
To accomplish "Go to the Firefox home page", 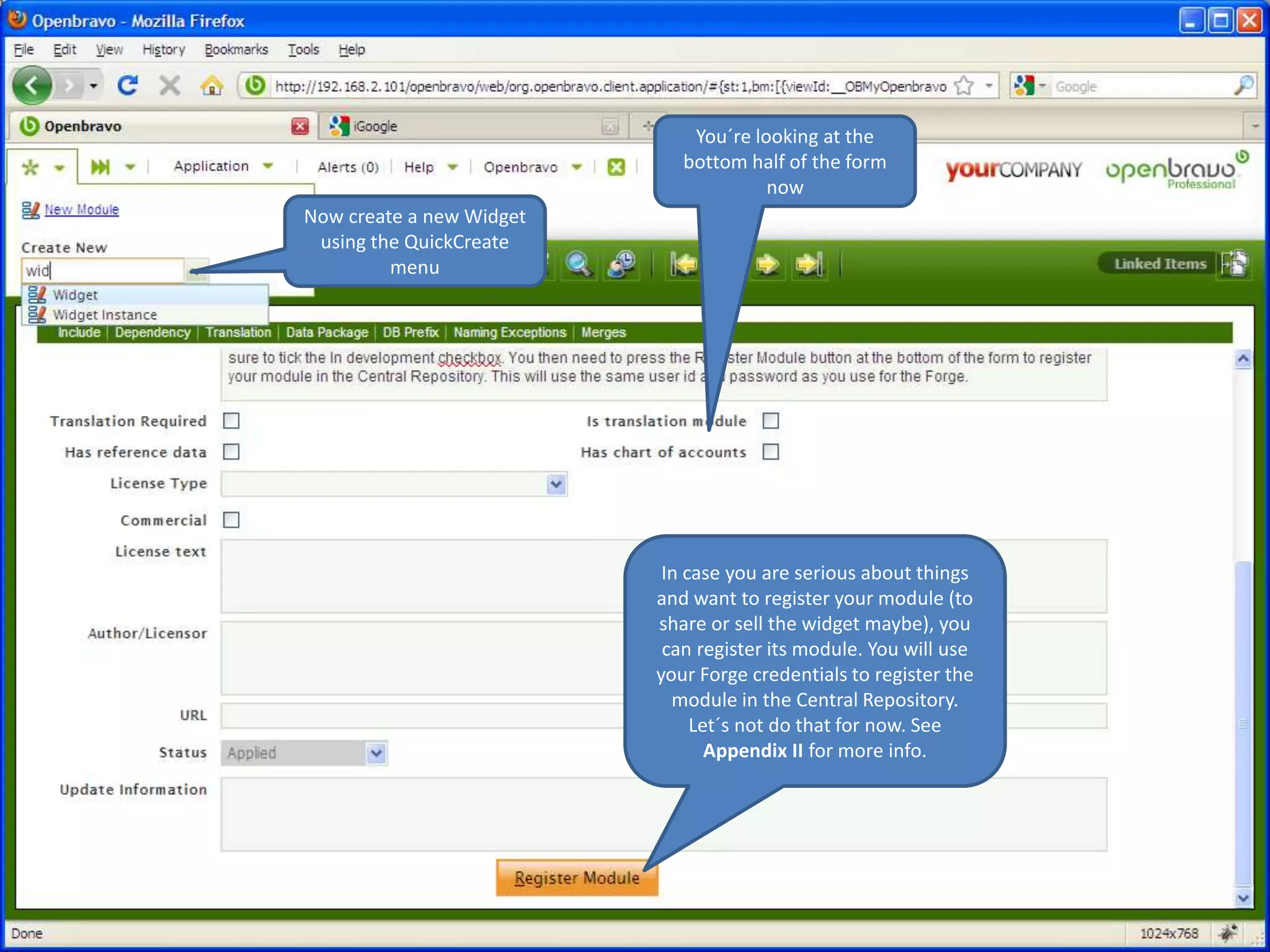I will coord(211,86).
